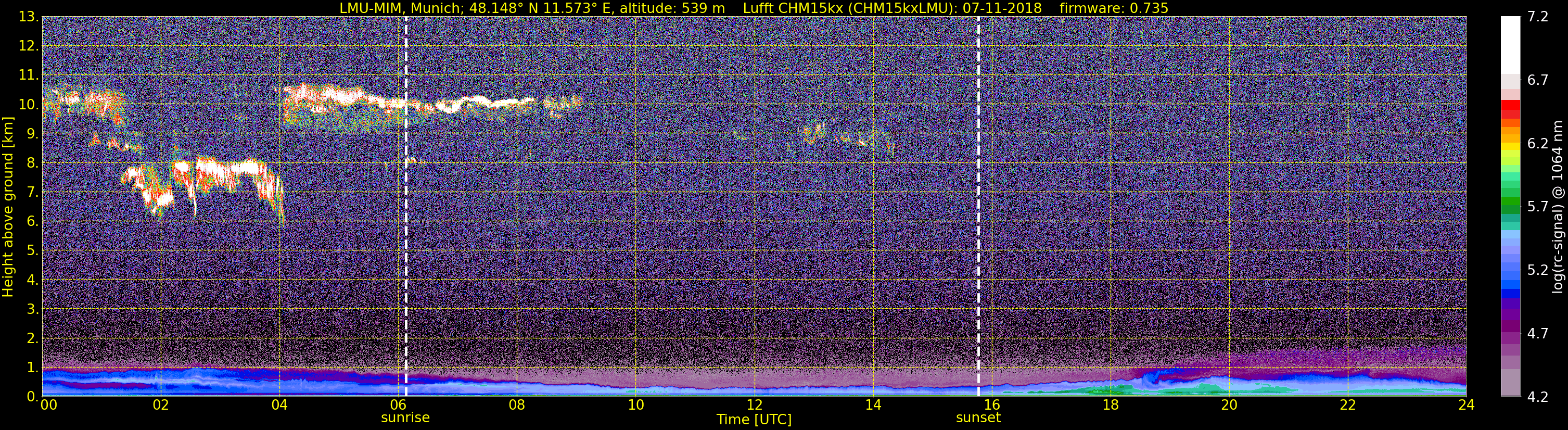Click the y-axis tick label '10.'
The height and width of the screenshot is (430, 1568).
[x=29, y=105]
